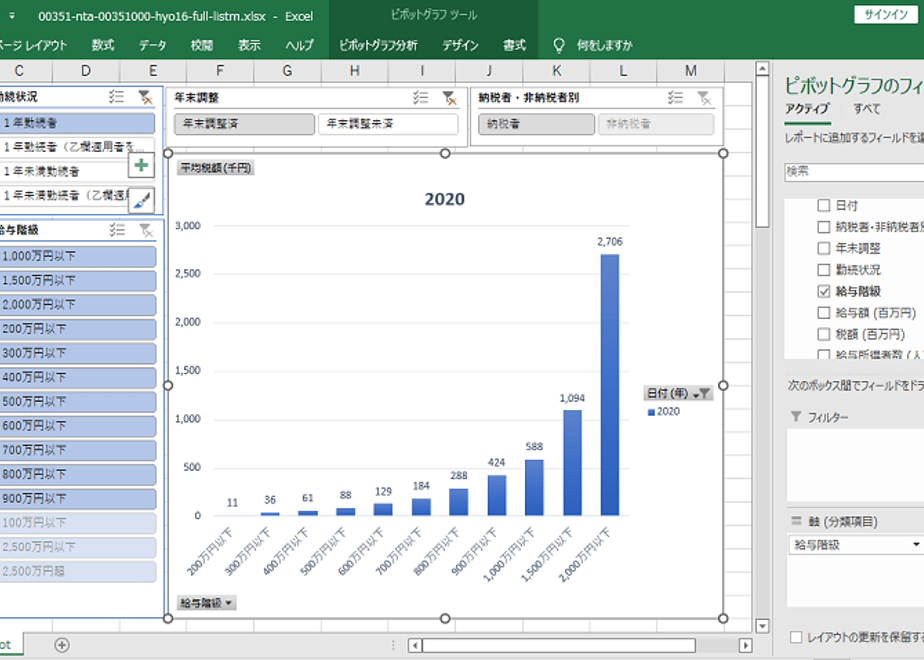This screenshot has width=924, height=660.
Task: Click the lightbulb tell-me icon
Action: coord(559,45)
